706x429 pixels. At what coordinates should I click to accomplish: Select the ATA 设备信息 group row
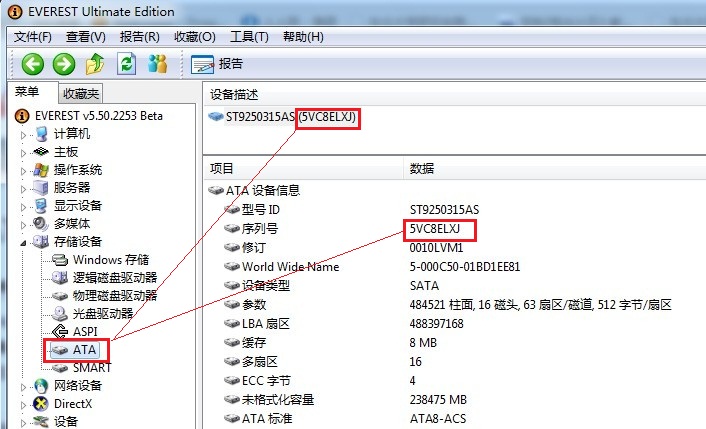tap(262, 190)
